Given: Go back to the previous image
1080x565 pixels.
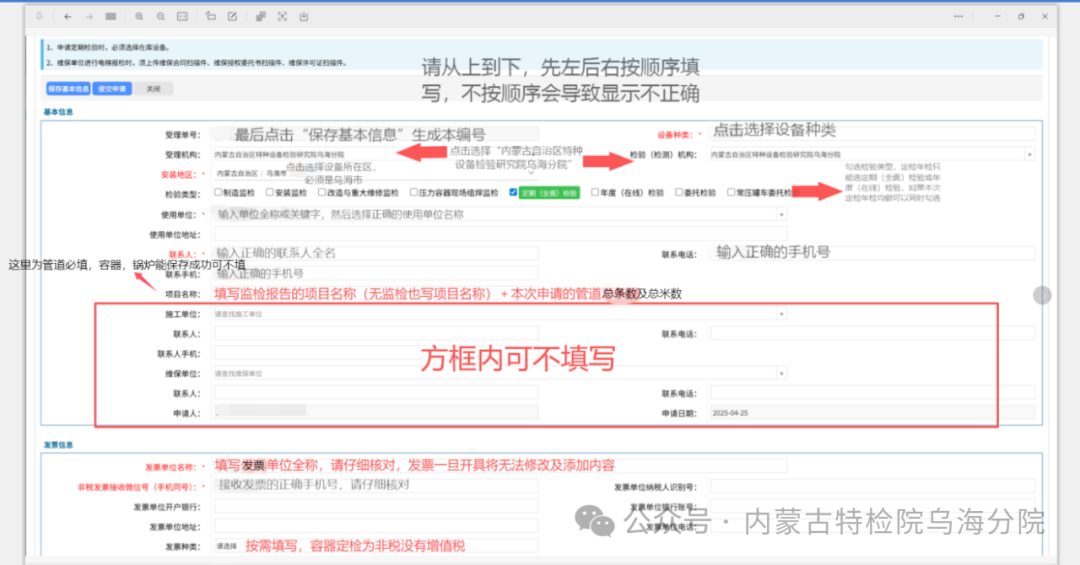Looking at the screenshot, I should (x=68, y=17).
